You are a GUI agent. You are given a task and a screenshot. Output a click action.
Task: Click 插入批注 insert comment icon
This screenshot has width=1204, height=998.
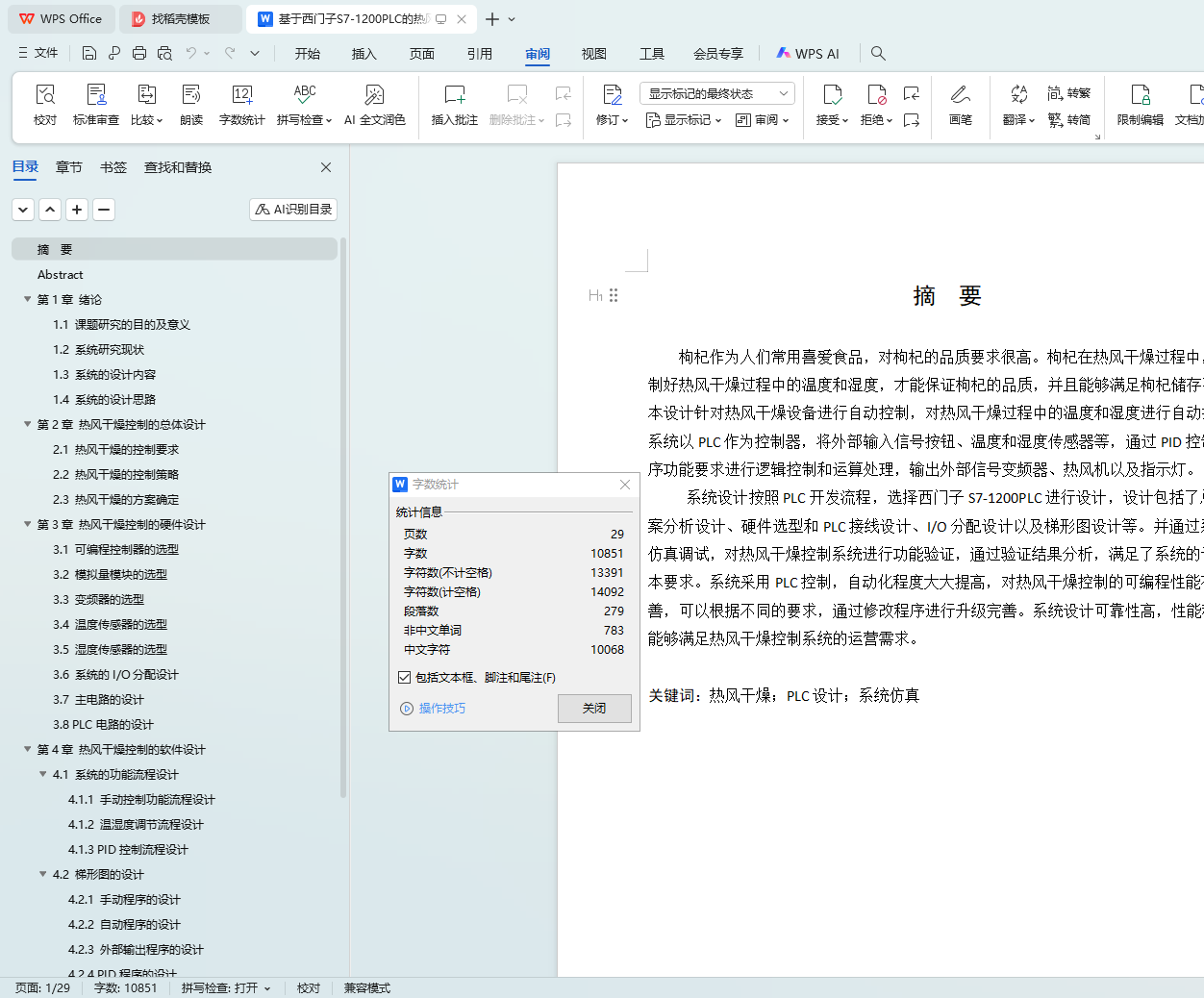click(x=454, y=105)
